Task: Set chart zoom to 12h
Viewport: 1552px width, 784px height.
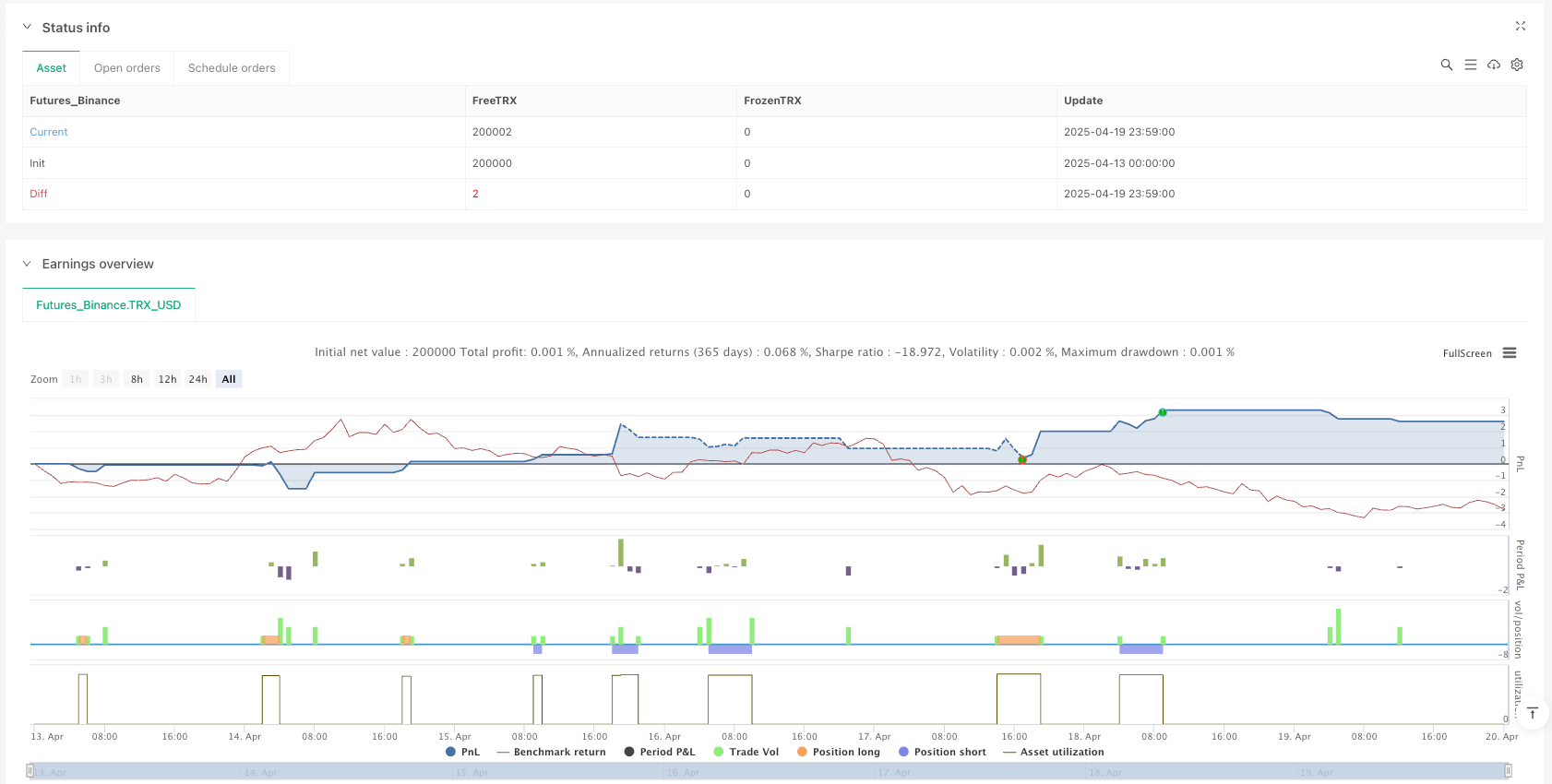Action: 167,379
